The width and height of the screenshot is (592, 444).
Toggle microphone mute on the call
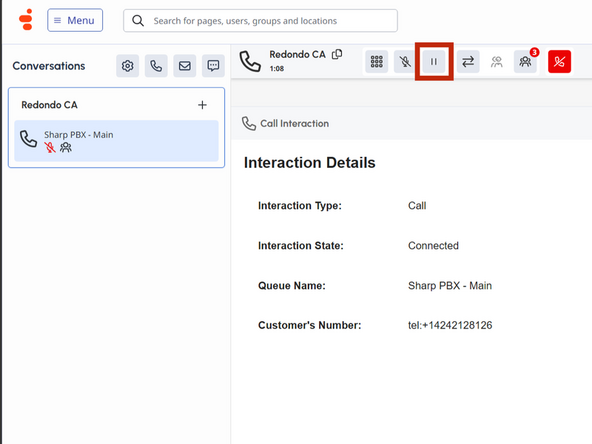click(x=405, y=62)
